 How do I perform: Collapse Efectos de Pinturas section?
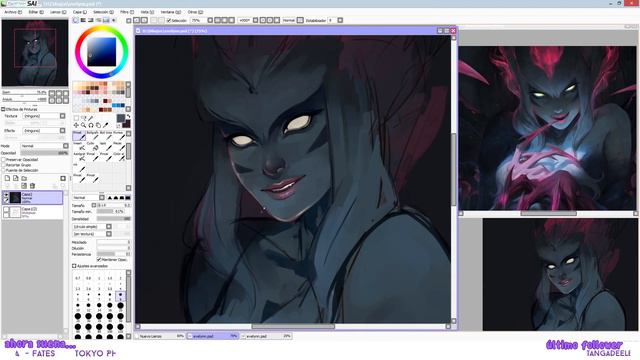(3, 109)
